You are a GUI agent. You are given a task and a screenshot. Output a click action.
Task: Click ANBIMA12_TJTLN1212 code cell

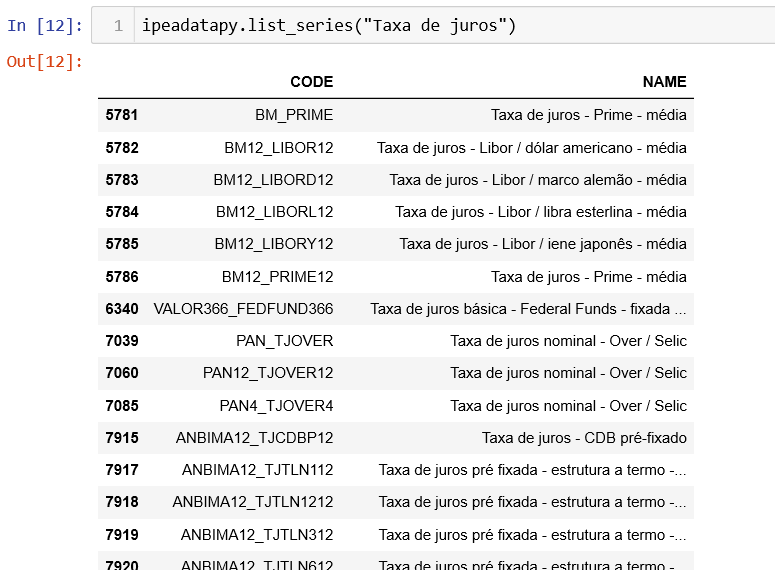(252, 502)
